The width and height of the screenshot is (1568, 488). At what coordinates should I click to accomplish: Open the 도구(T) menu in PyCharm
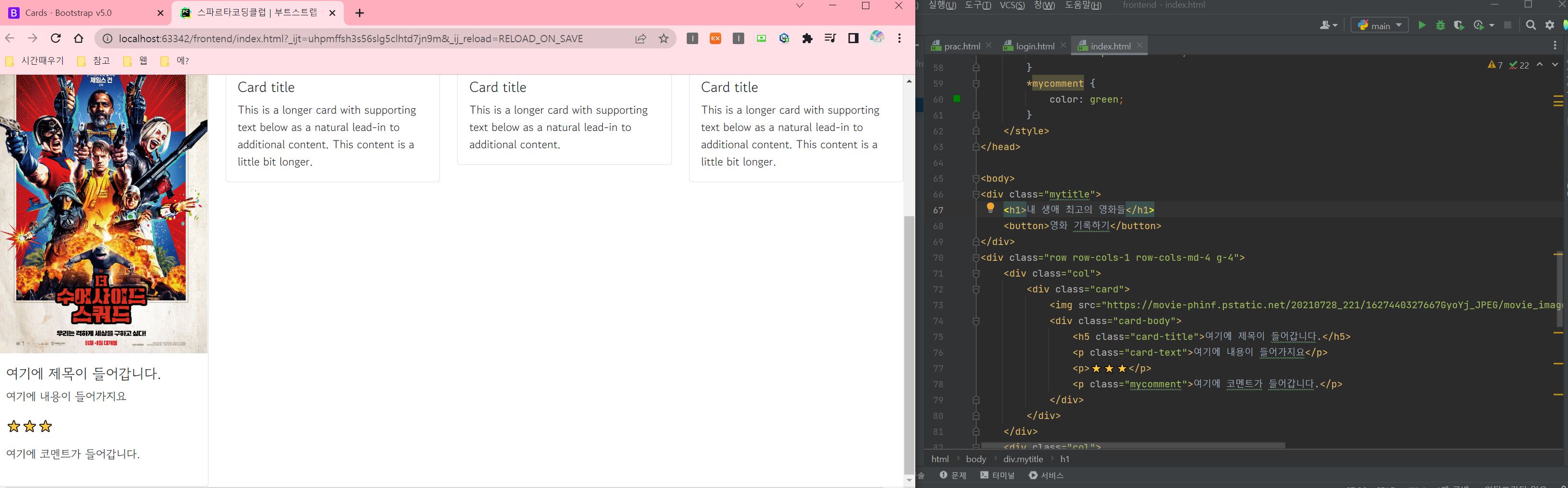978,5
